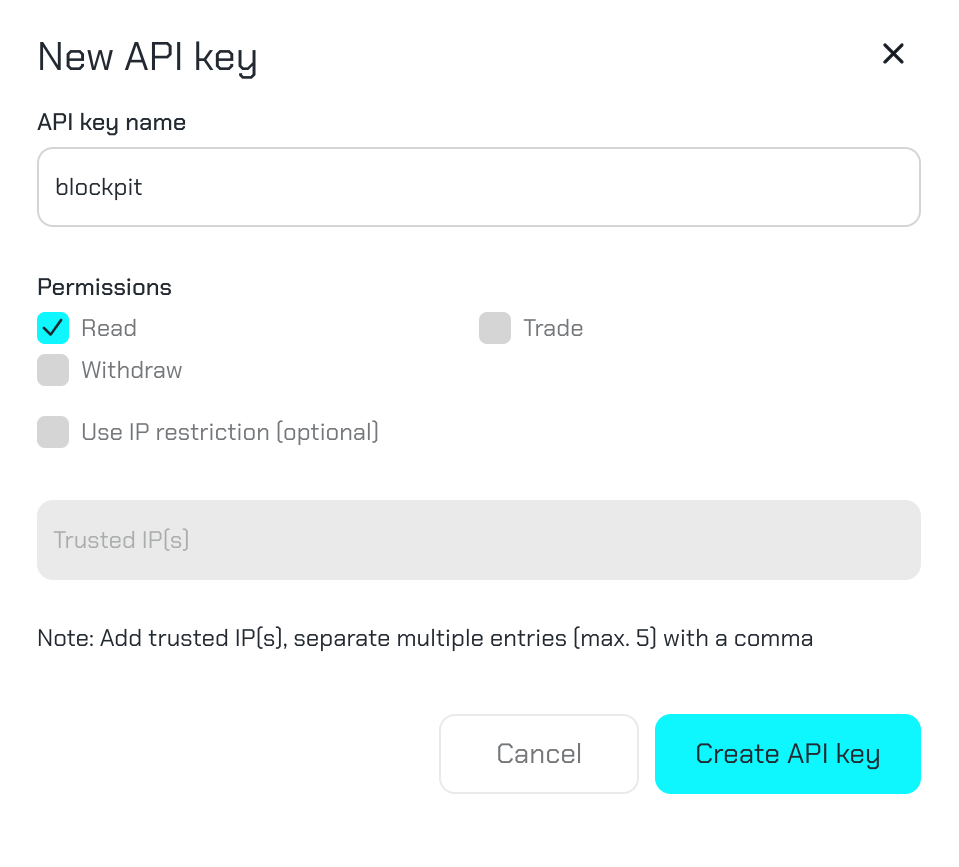Image resolution: width=959 pixels, height=867 pixels.
Task: Click the "Withdraw" permission label text
Action: [x=132, y=370]
